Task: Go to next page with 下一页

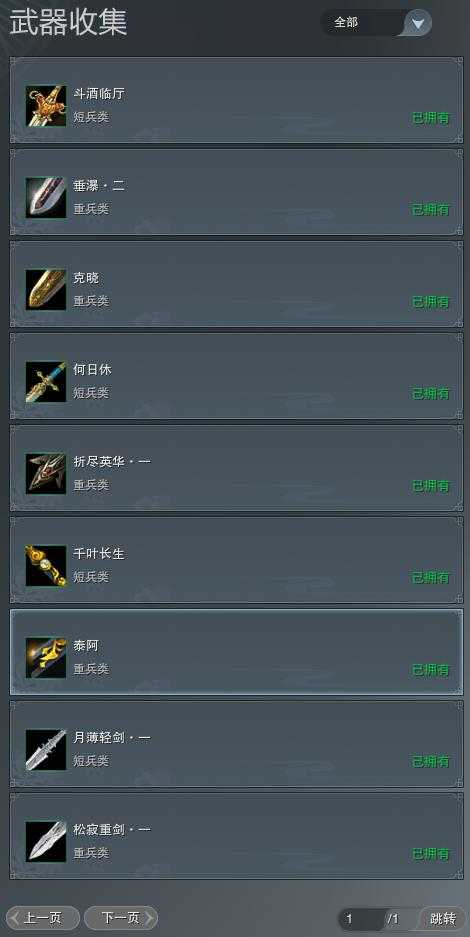Action: tap(121, 918)
